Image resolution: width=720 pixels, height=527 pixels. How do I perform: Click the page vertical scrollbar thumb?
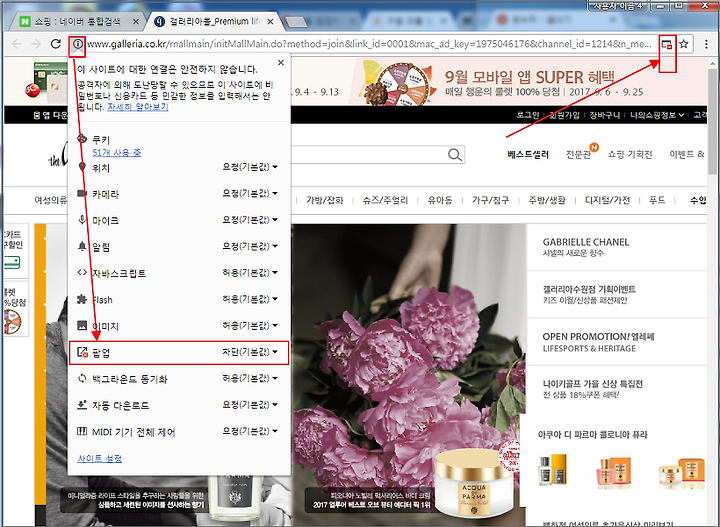[712, 121]
